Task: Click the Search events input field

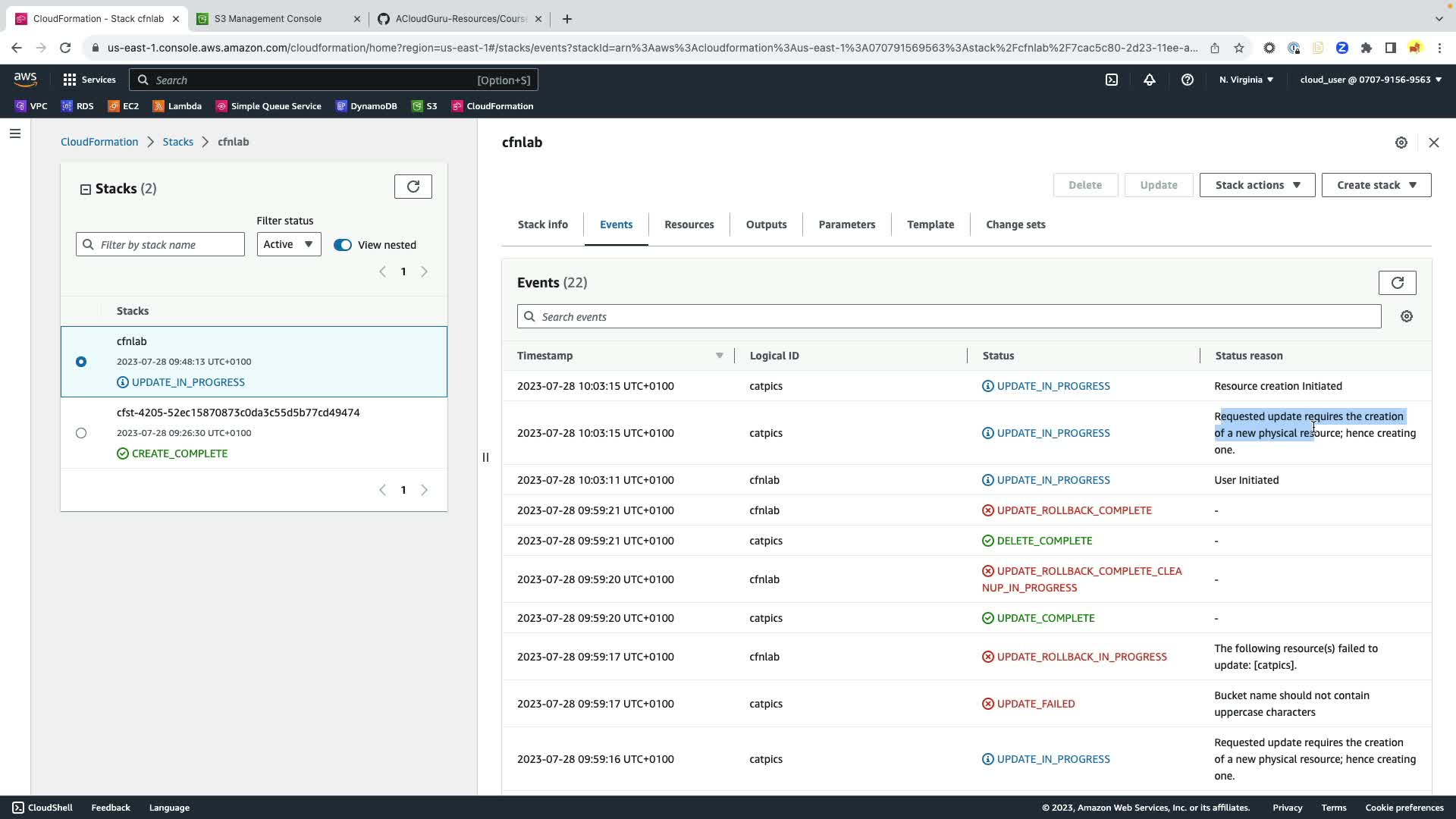Action: coord(948,317)
